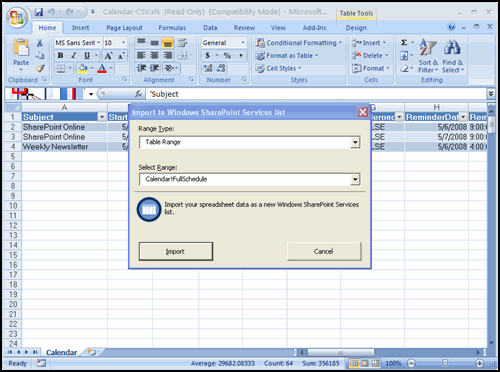The width and height of the screenshot is (500, 372).
Task: Toggle bottom vertical alignment
Action: pos(168,42)
